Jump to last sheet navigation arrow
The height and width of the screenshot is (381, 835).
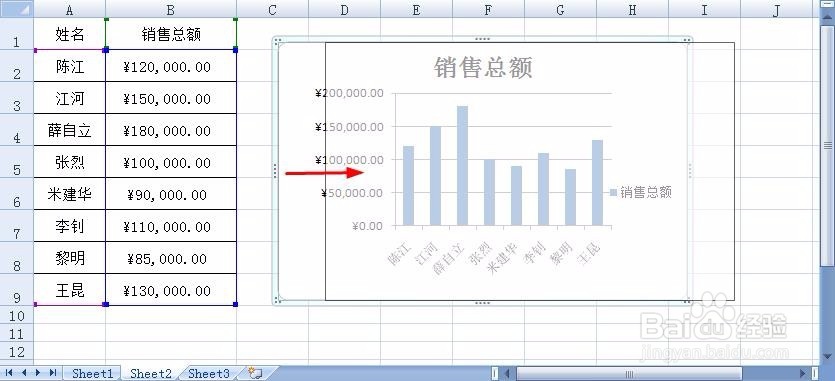click(x=52, y=372)
